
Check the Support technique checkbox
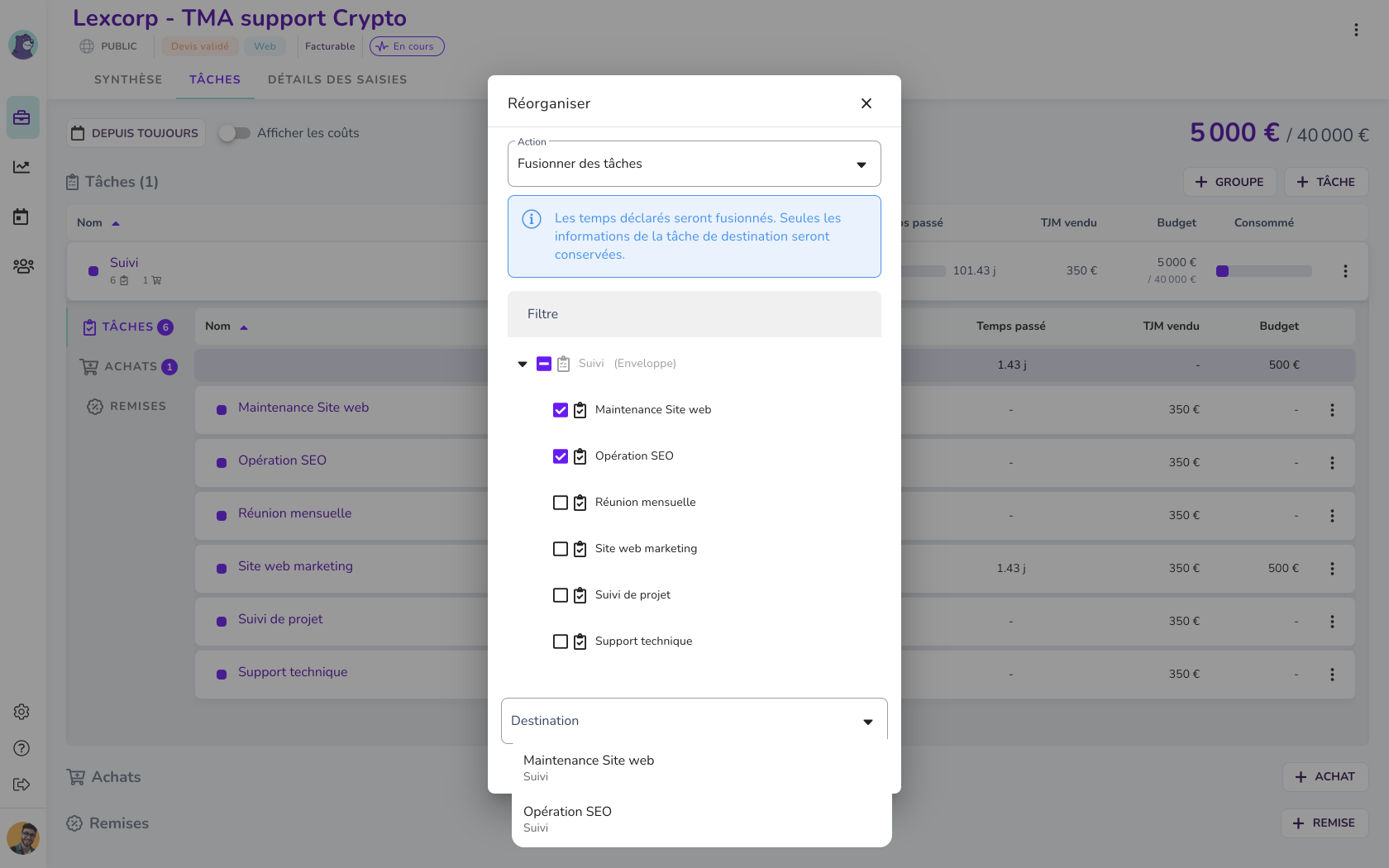[x=561, y=641]
